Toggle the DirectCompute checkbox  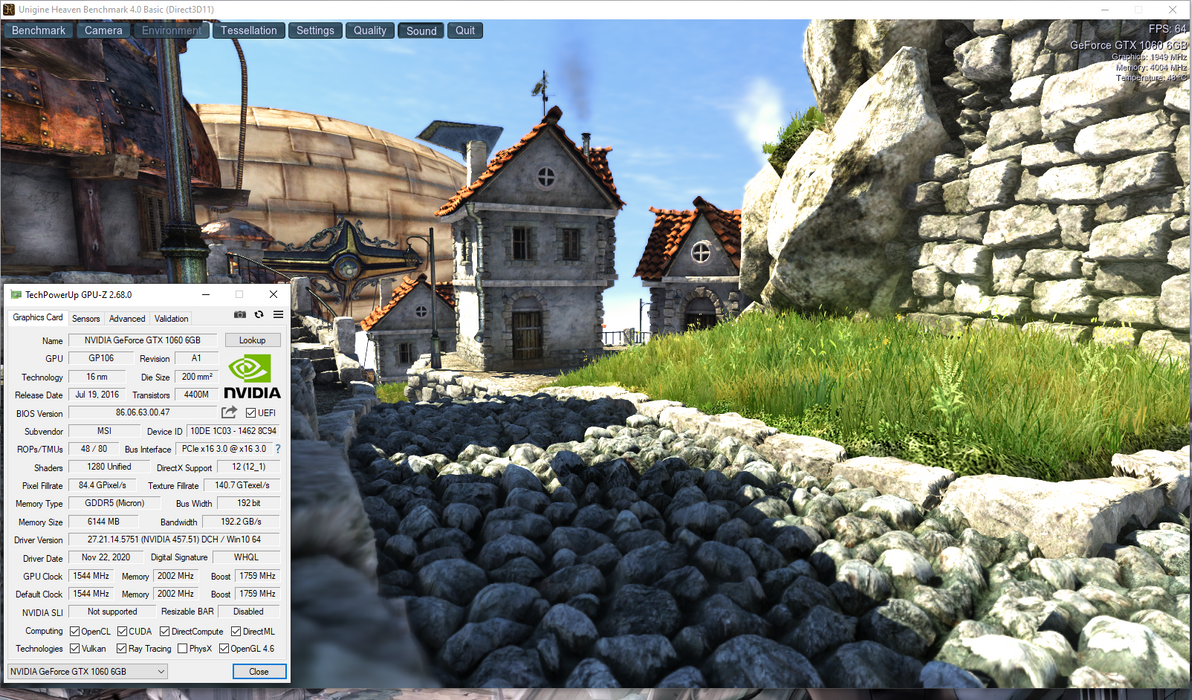[x=164, y=631]
